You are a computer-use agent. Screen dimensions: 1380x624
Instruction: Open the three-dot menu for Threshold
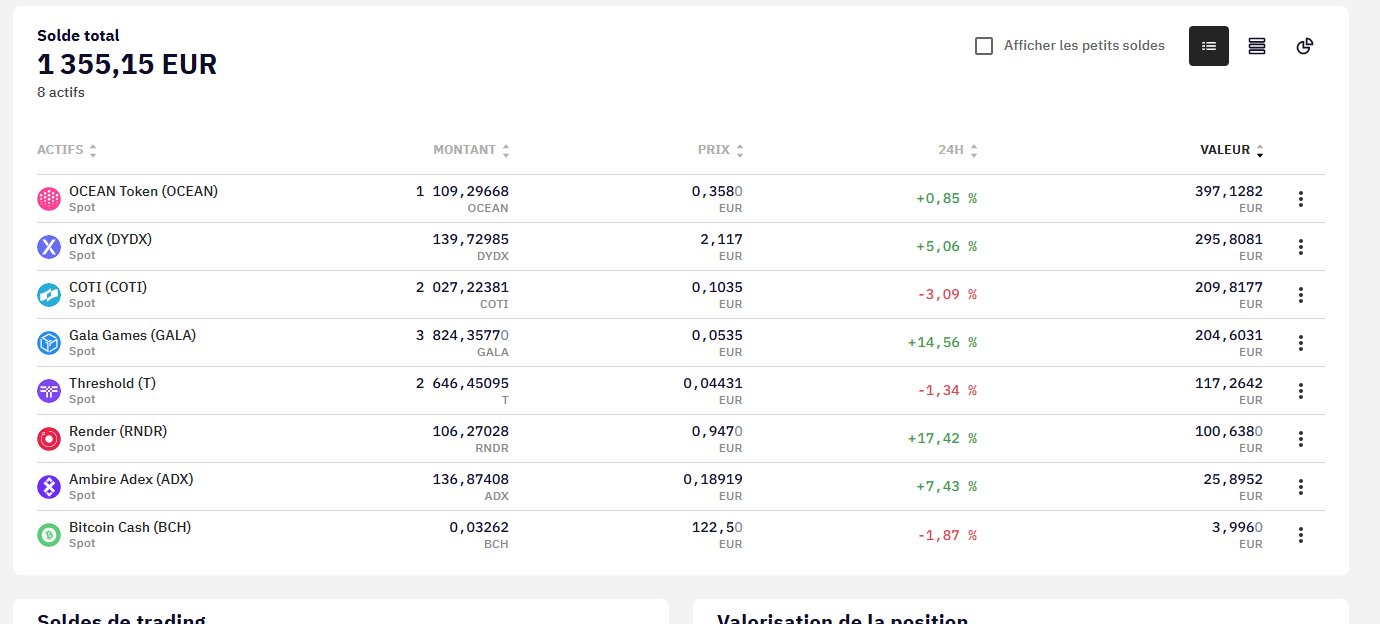(1300, 391)
